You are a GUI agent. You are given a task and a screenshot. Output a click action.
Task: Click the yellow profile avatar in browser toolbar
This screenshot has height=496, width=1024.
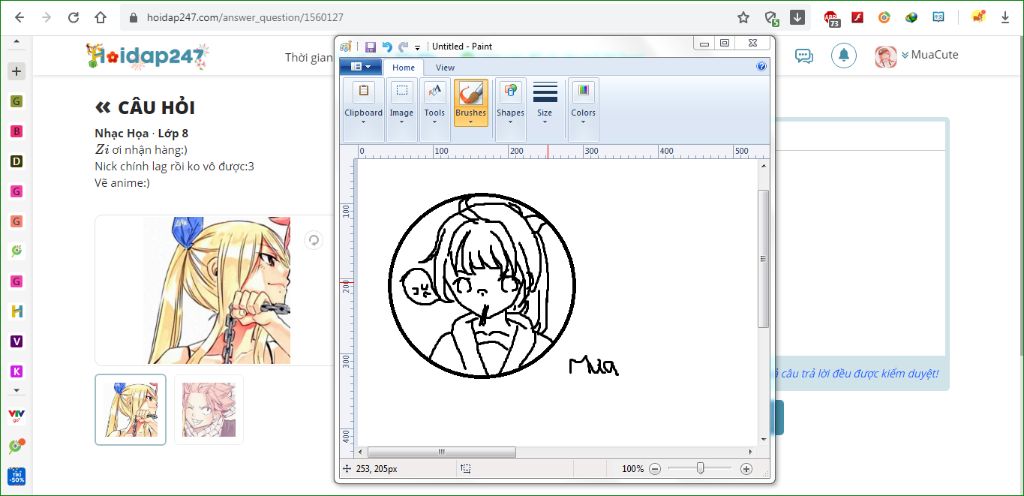[x=978, y=18]
